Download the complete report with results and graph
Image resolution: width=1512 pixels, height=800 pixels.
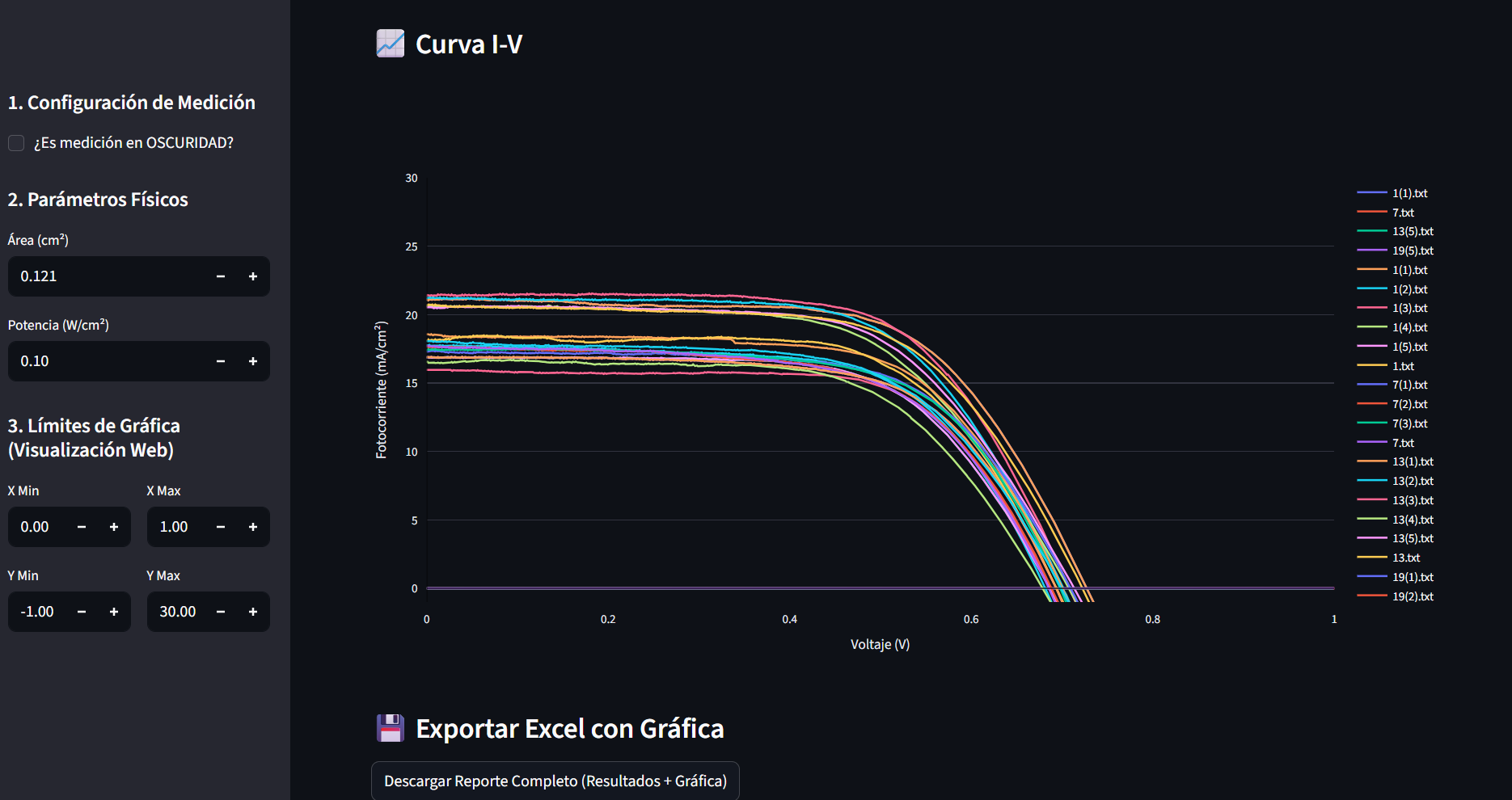pyautogui.click(x=555, y=781)
